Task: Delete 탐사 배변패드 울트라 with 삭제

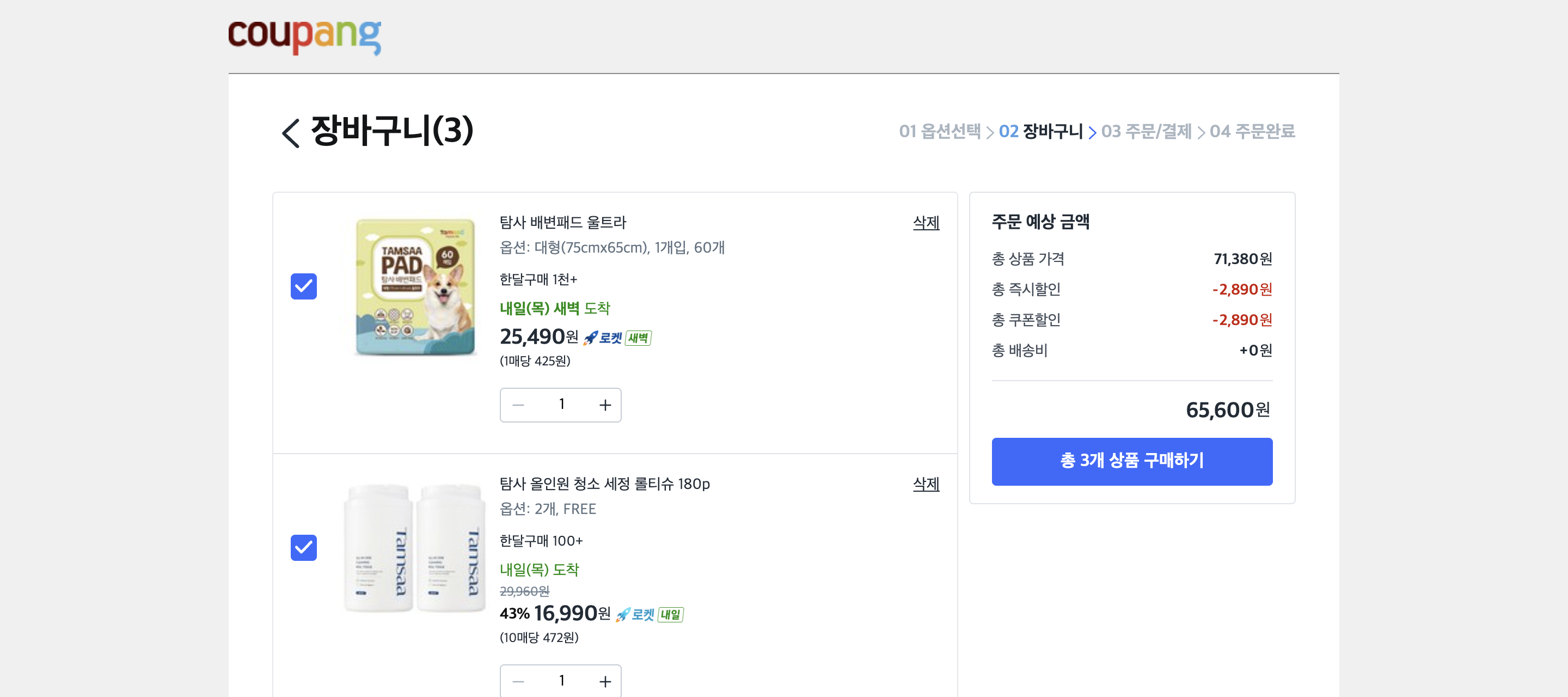Action: [926, 223]
